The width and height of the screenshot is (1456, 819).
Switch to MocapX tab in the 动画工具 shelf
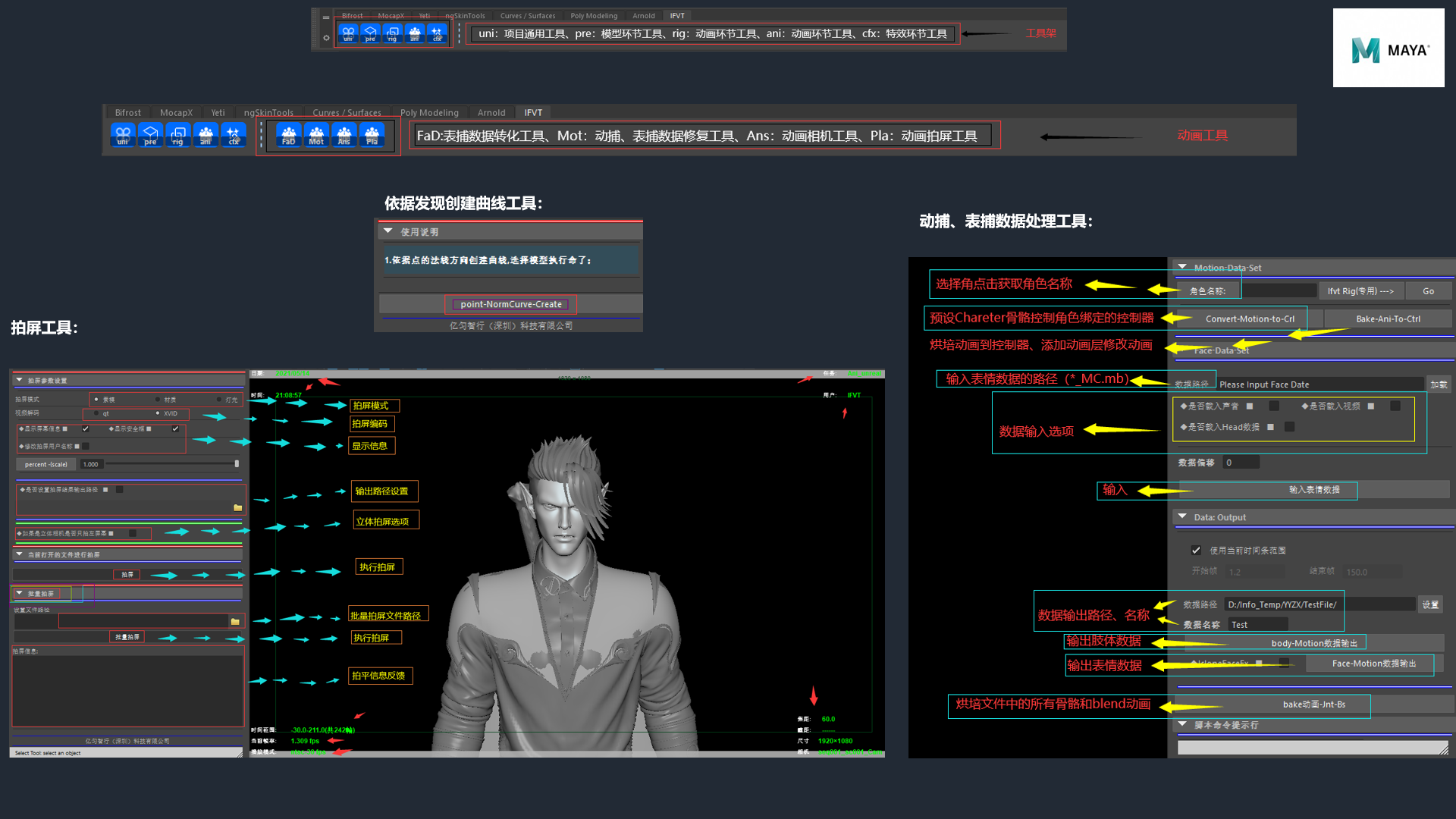176,112
